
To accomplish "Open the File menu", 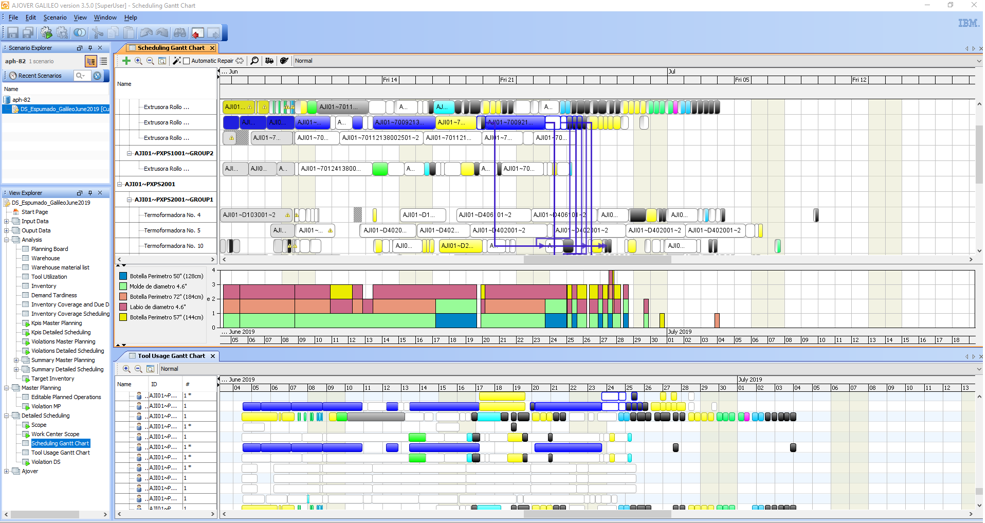I will tap(13, 18).
